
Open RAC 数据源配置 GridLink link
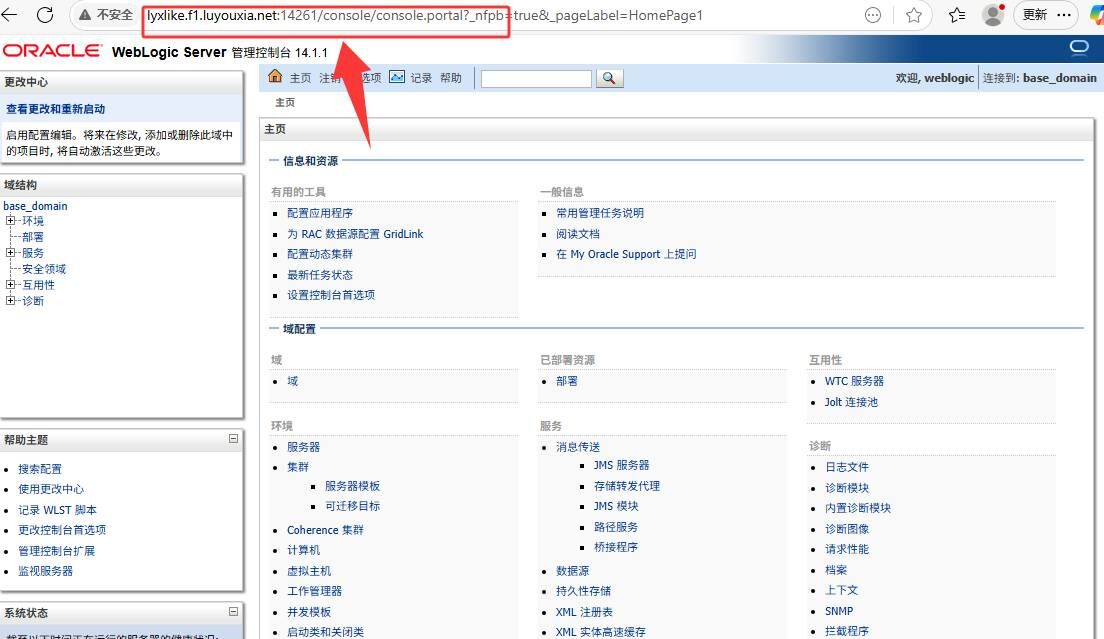click(355, 234)
